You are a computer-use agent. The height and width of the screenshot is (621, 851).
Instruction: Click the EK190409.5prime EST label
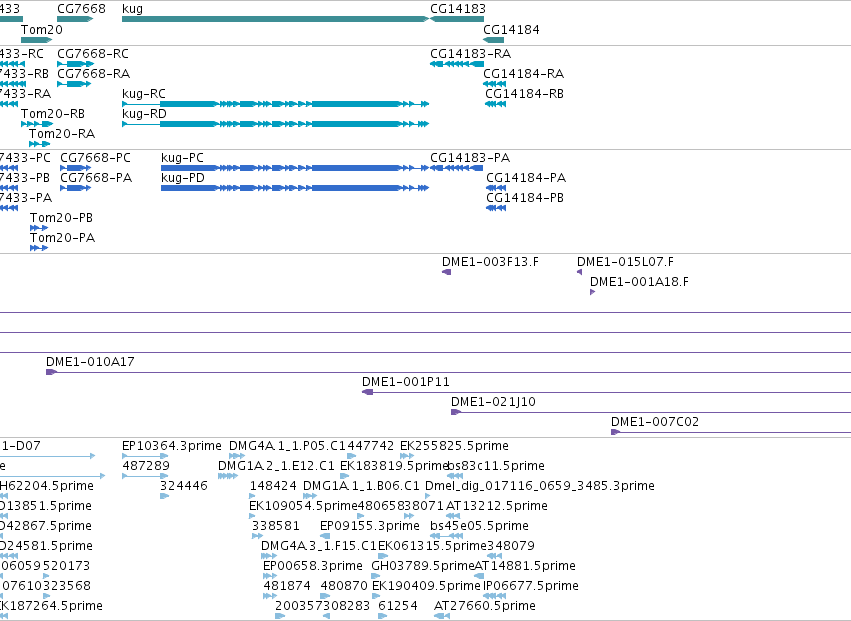[x=426, y=586]
